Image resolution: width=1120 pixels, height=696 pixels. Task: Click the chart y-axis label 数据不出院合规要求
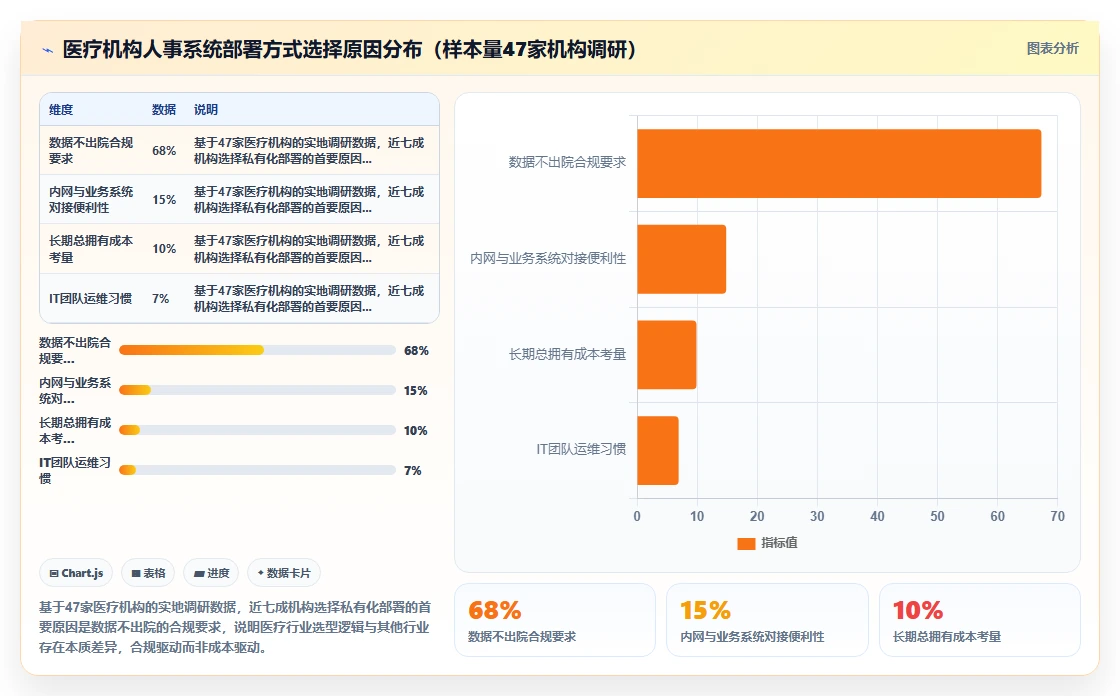click(567, 162)
